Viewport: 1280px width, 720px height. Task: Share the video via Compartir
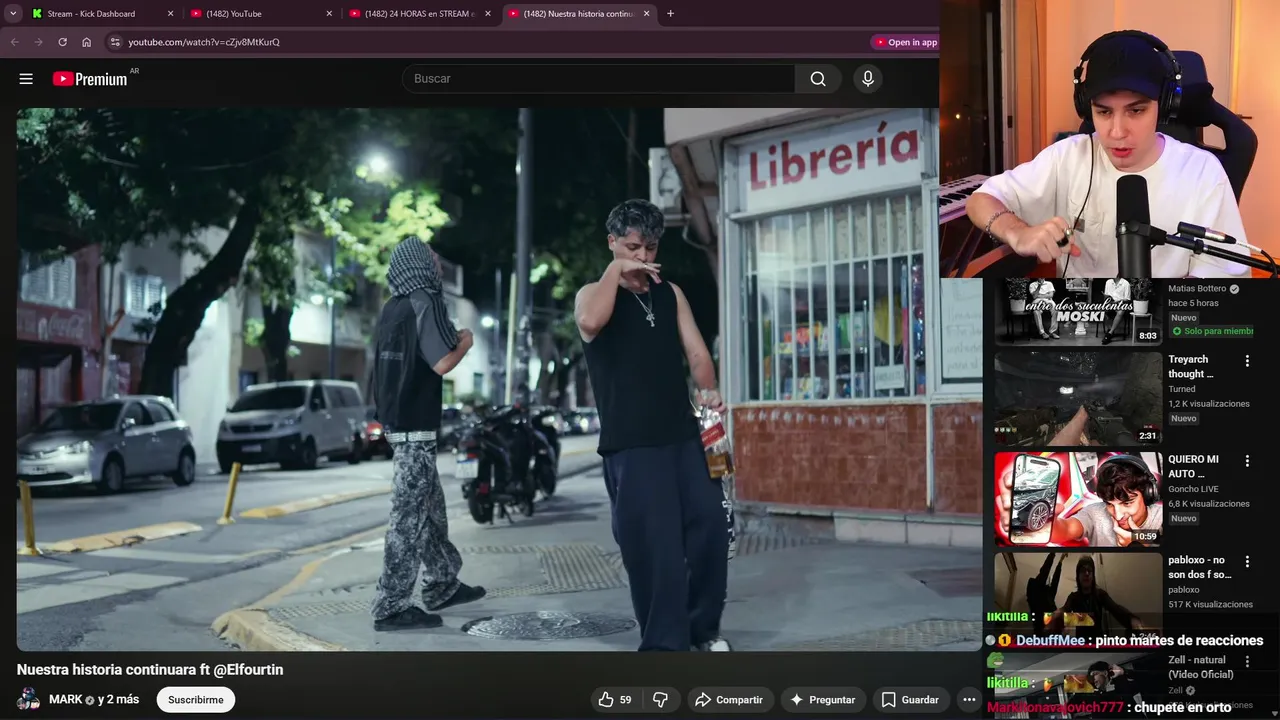pyautogui.click(x=729, y=700)
